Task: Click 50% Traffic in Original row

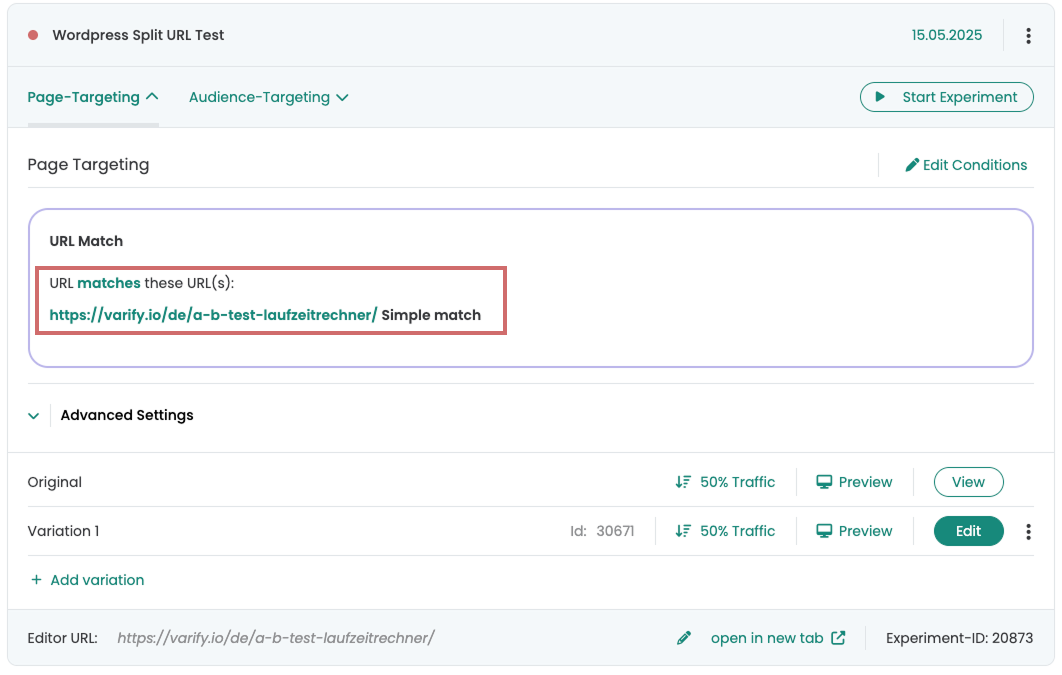Action: tap(725, 482)
